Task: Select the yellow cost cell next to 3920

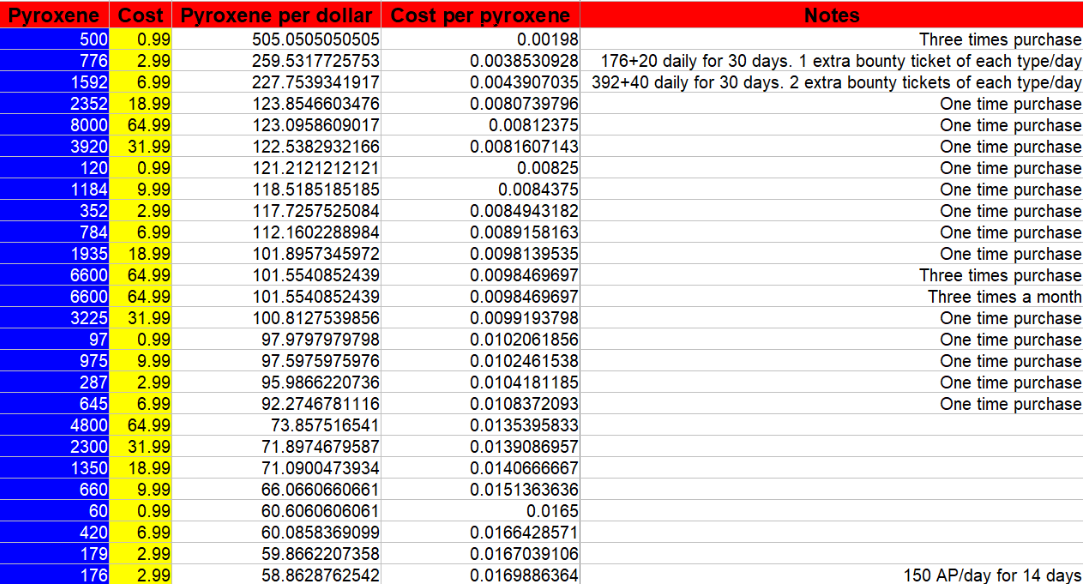Action: coord(140,147)
